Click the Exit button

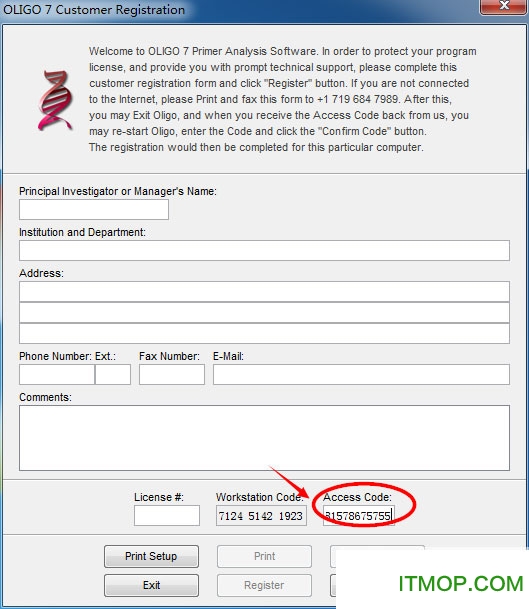(151, 585)
